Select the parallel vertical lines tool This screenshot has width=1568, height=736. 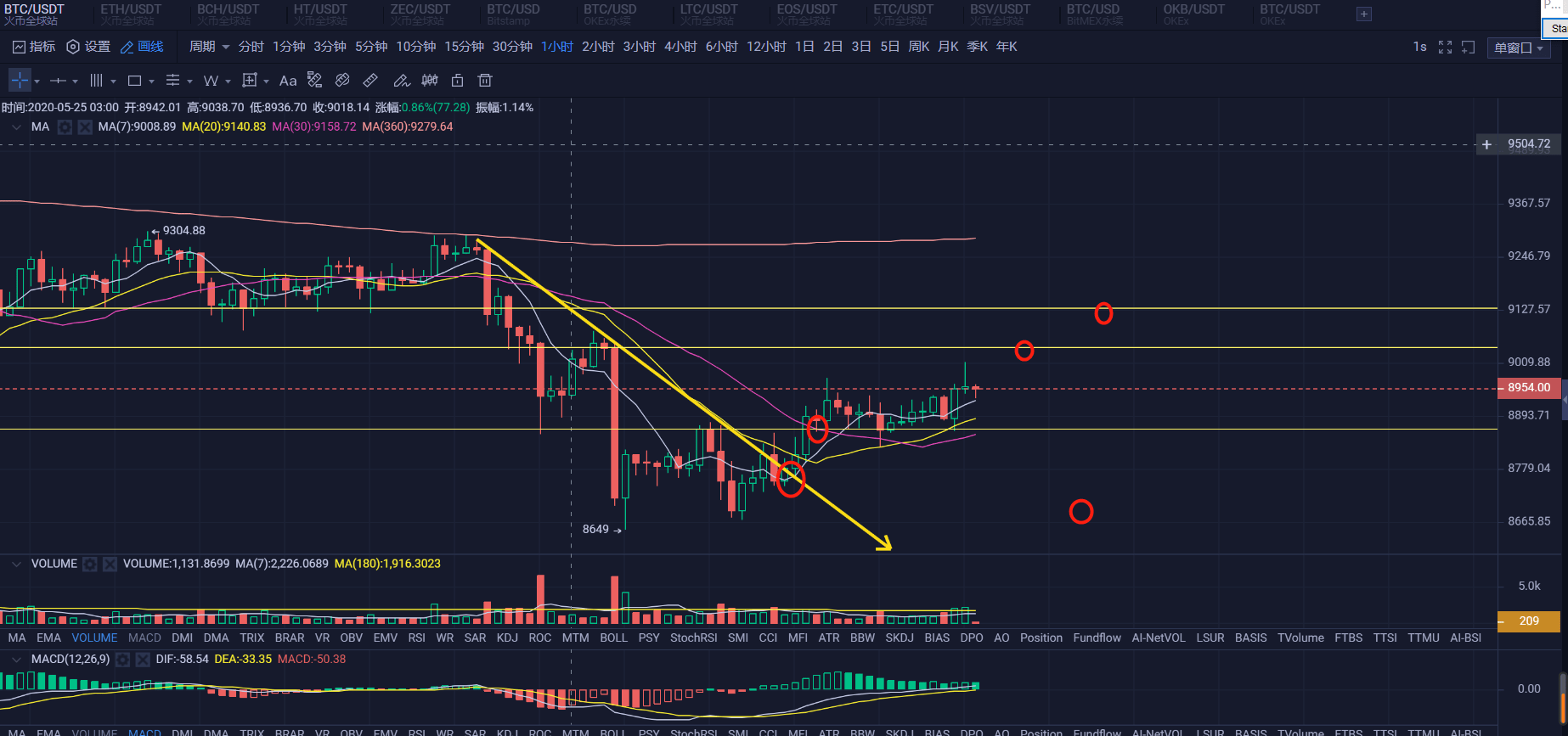(96, 81)
